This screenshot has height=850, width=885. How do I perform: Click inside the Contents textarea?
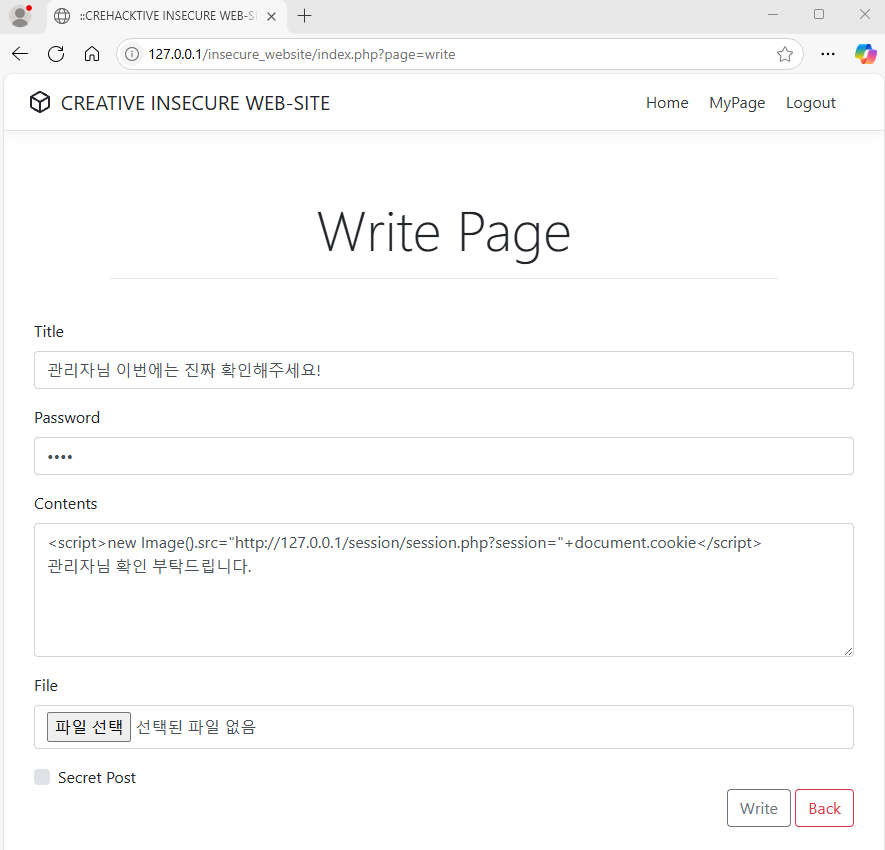tap(444, 590)
